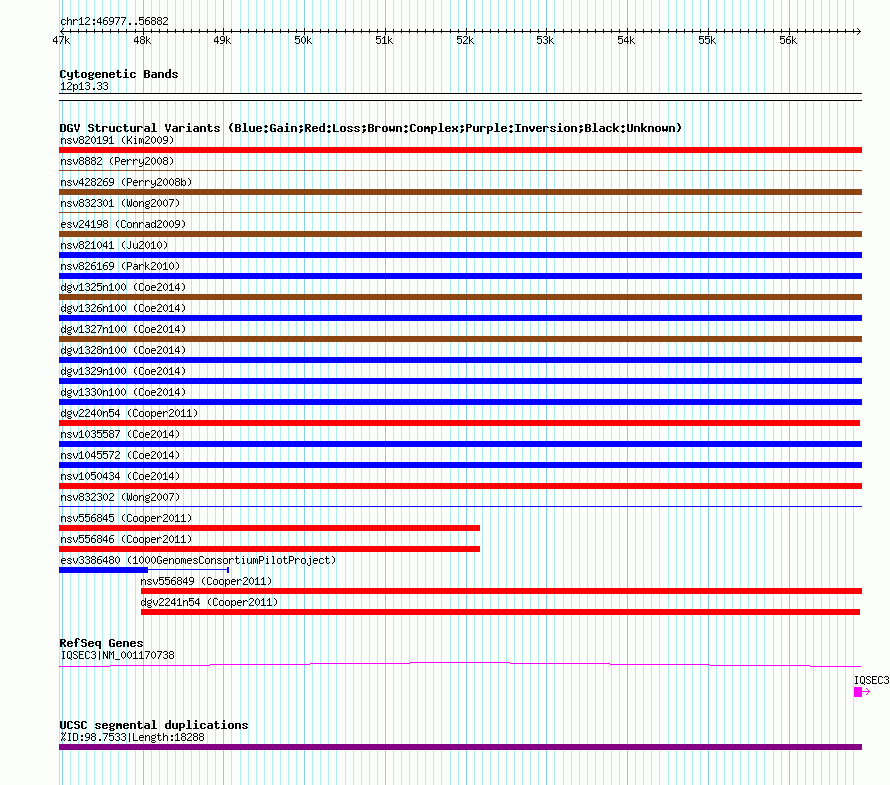This screenshot has width=890, height=785.
Task: Click the nsv832302 (Wong2007) label
Action: [x=120, y=497]
